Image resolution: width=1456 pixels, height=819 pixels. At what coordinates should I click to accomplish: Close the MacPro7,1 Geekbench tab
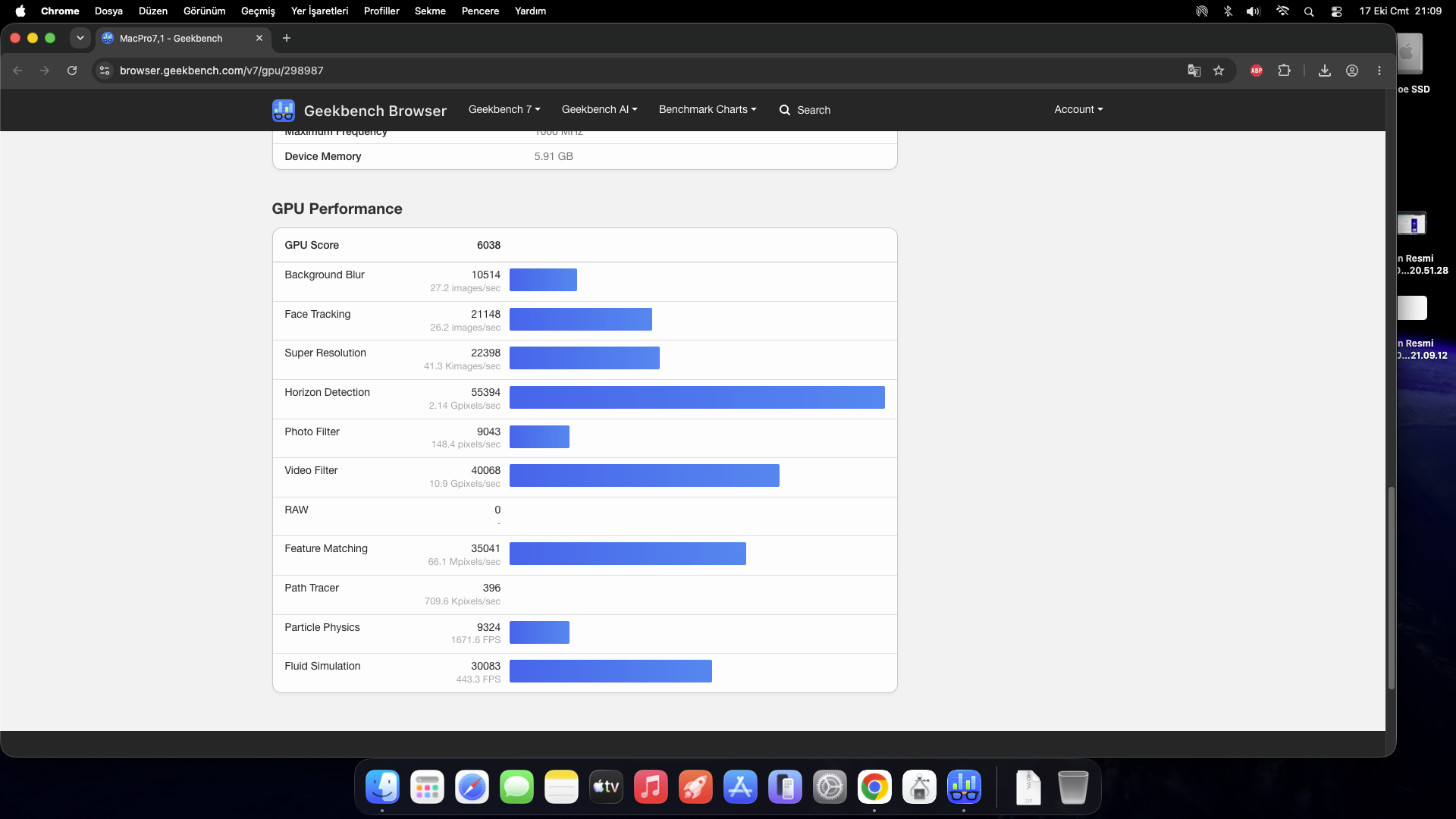point(259,38)
